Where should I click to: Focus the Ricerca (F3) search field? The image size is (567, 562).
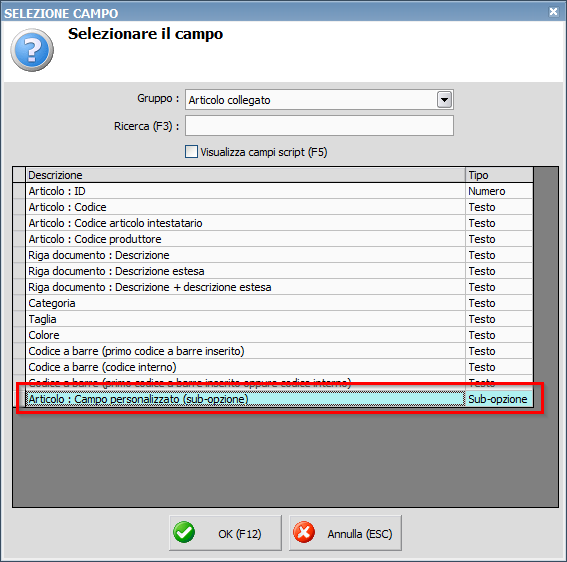pos(319,126)
